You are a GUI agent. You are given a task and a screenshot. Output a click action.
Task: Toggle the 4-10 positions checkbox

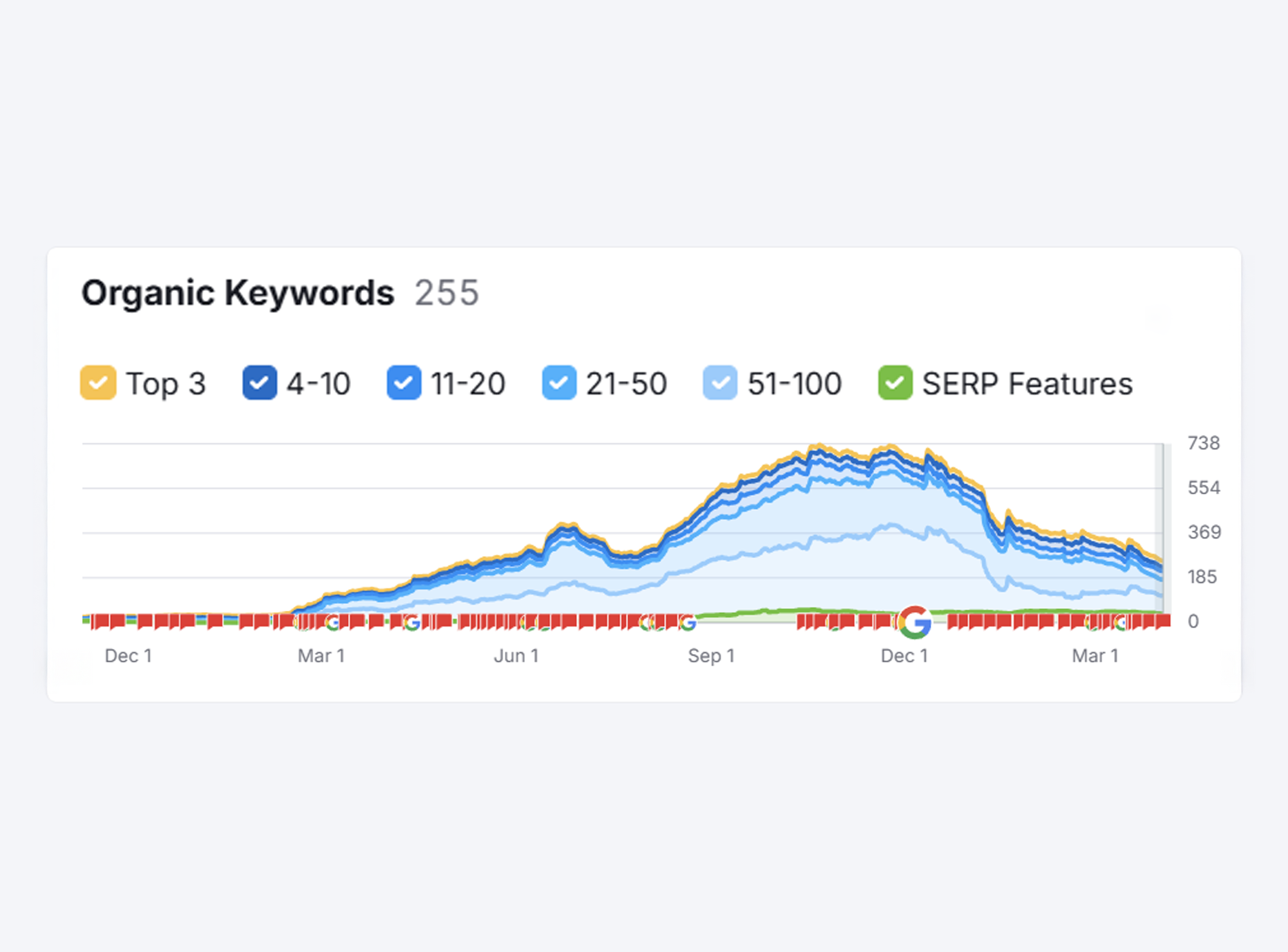[260, 382]
